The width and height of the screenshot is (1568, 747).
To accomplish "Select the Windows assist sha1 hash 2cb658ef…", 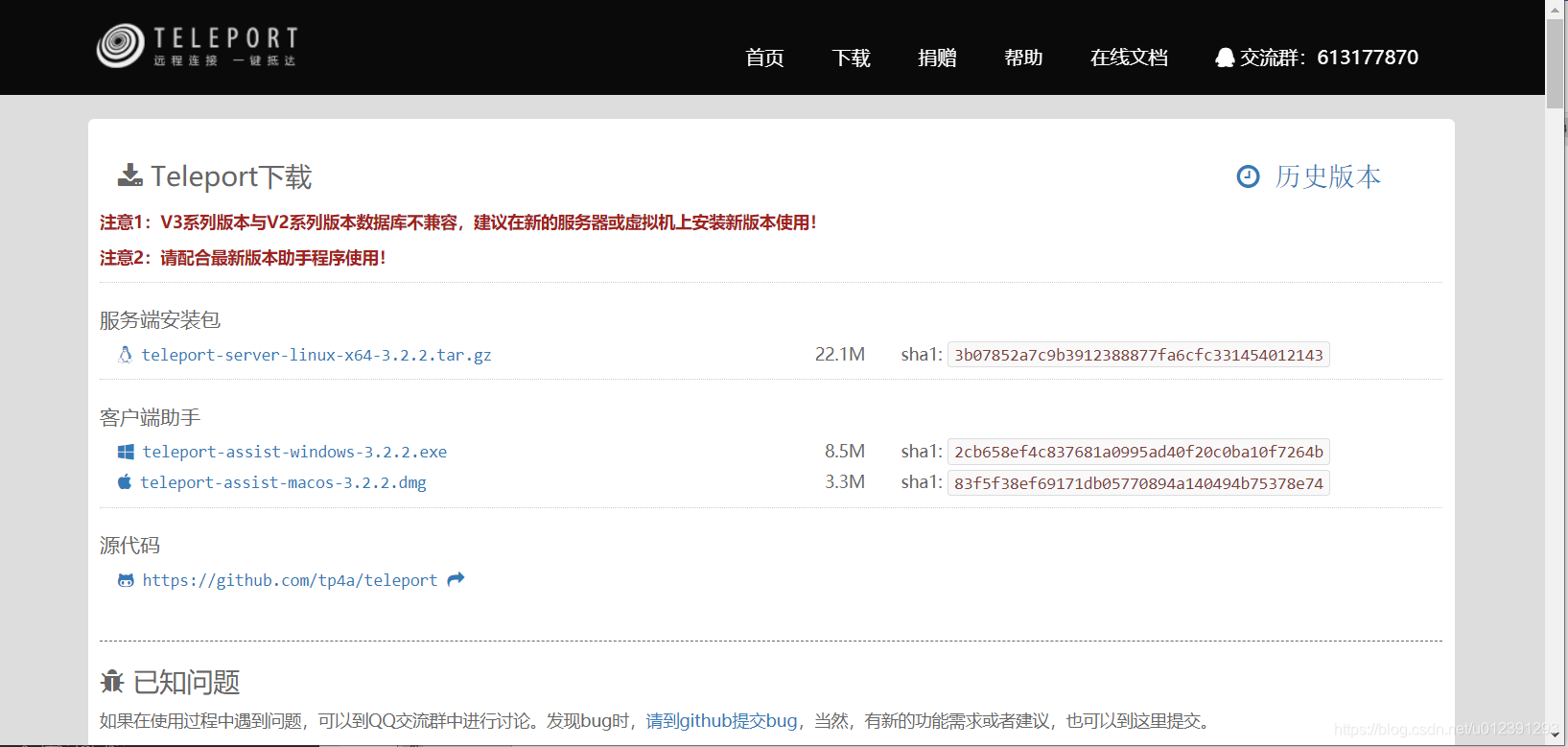I will (1138, 452).
